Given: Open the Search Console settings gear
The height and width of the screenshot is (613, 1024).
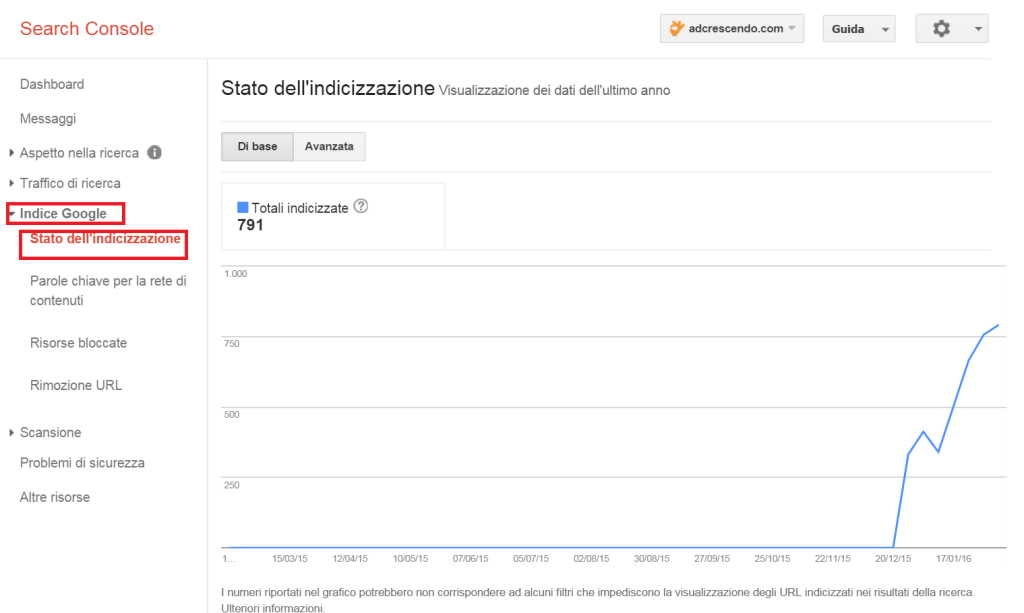Looking at the screenshot, I should tap(938, 28).
